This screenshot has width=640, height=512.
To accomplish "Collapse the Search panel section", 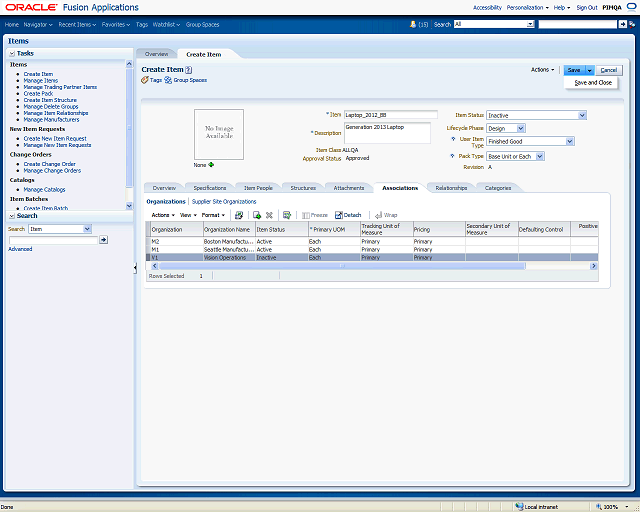I will [x=12, y=216].
